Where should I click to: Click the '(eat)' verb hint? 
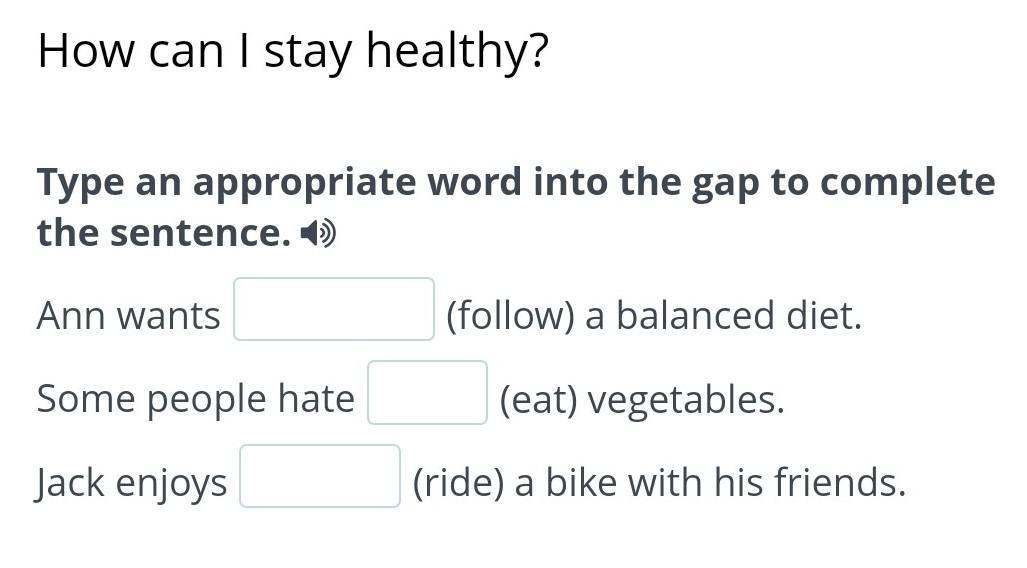(x=538, y=399)
